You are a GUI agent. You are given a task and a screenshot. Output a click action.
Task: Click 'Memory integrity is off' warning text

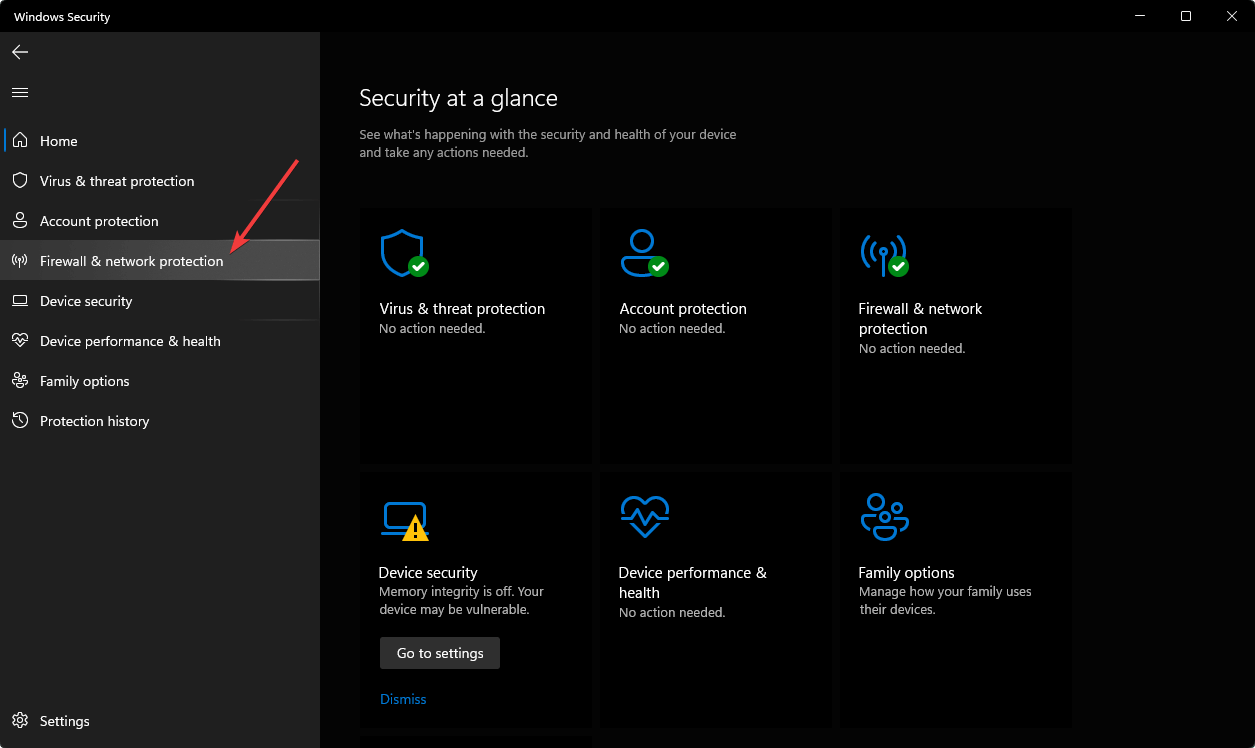pos(461,600)
